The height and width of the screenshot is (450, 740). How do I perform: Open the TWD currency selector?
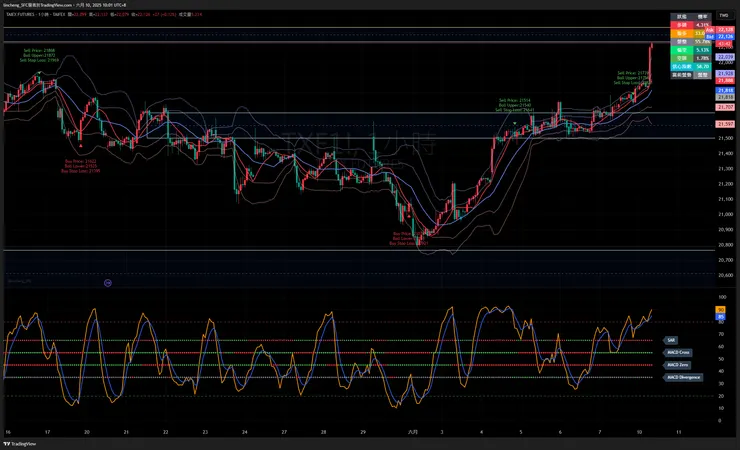[724, 16]
